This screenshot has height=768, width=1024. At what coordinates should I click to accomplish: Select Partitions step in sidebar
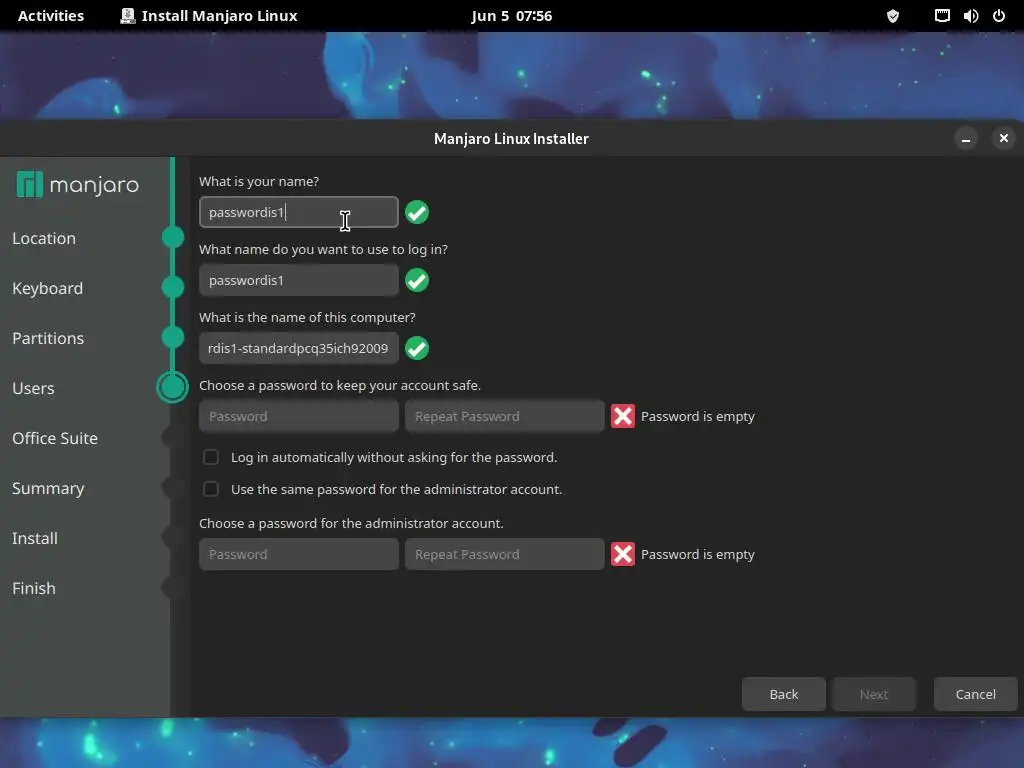[x=48, y=338]
